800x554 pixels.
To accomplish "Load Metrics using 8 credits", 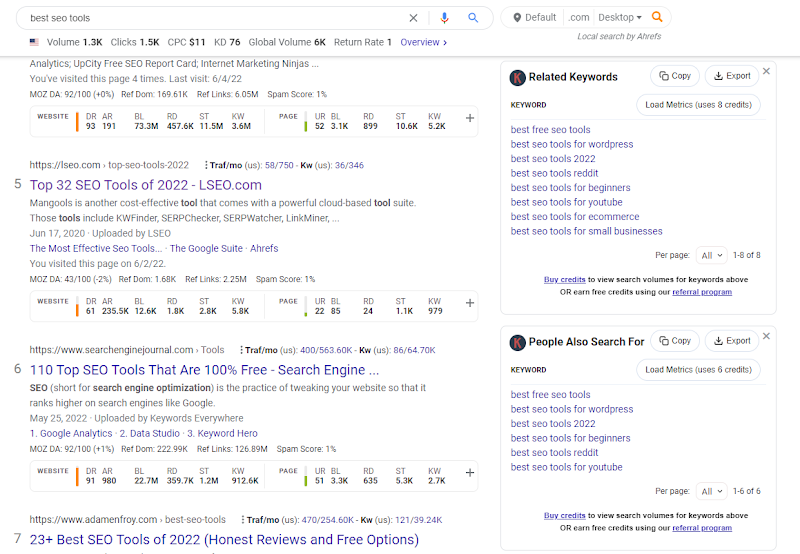I will pyautogui.click(x=698, y=105).
